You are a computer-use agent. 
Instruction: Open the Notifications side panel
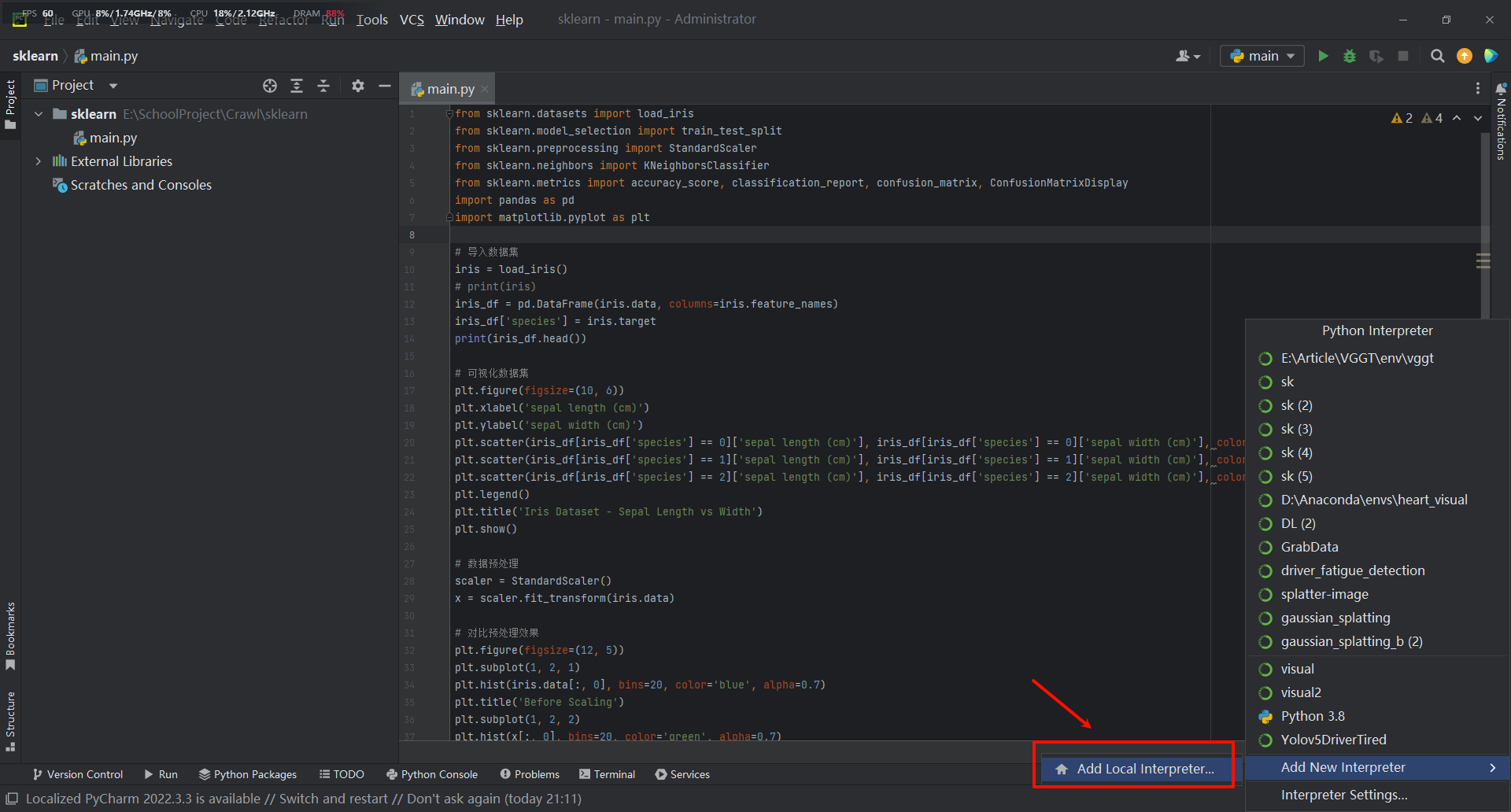[1501, 120]
